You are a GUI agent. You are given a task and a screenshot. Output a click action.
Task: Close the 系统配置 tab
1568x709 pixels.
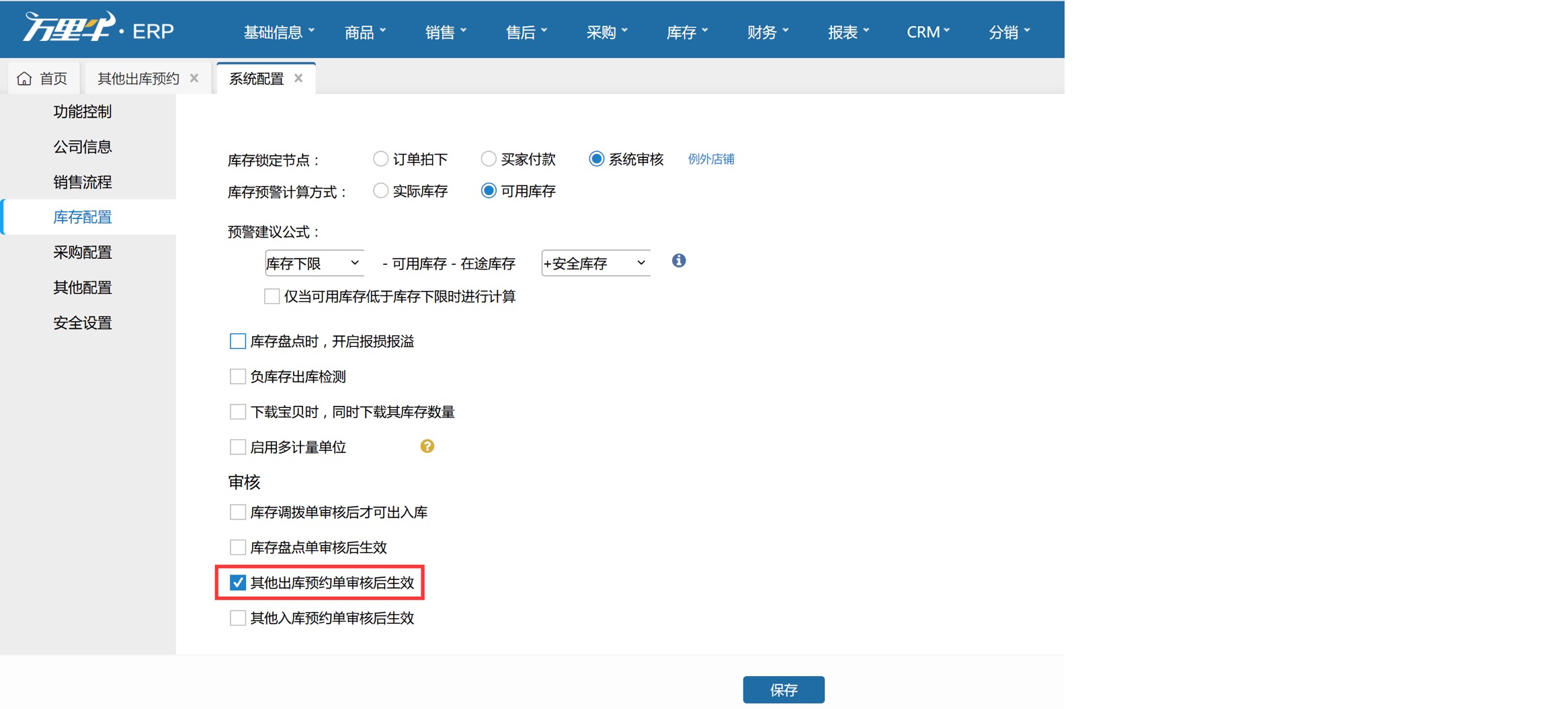(298, 78)
